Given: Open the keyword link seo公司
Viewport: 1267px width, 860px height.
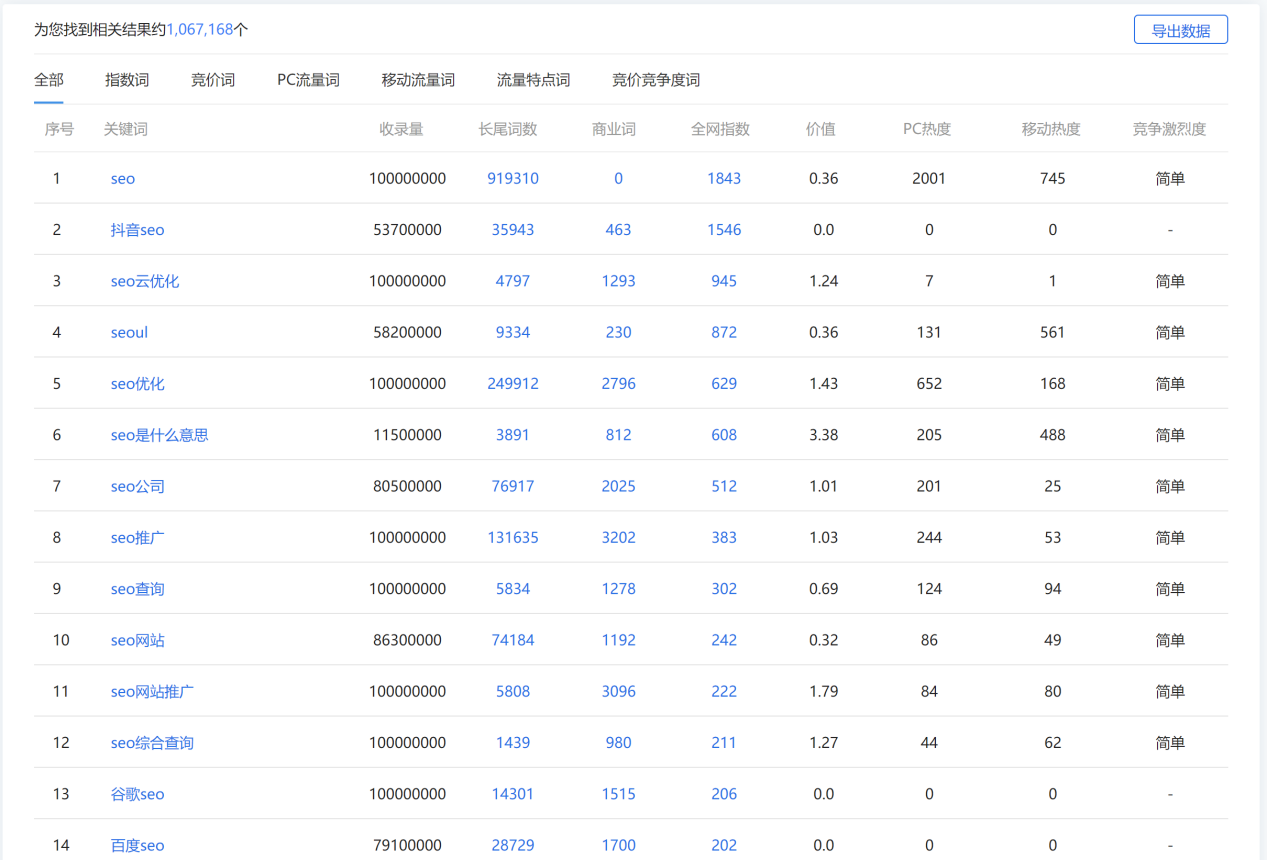Looking at the screenshot, I should [137, 486].
